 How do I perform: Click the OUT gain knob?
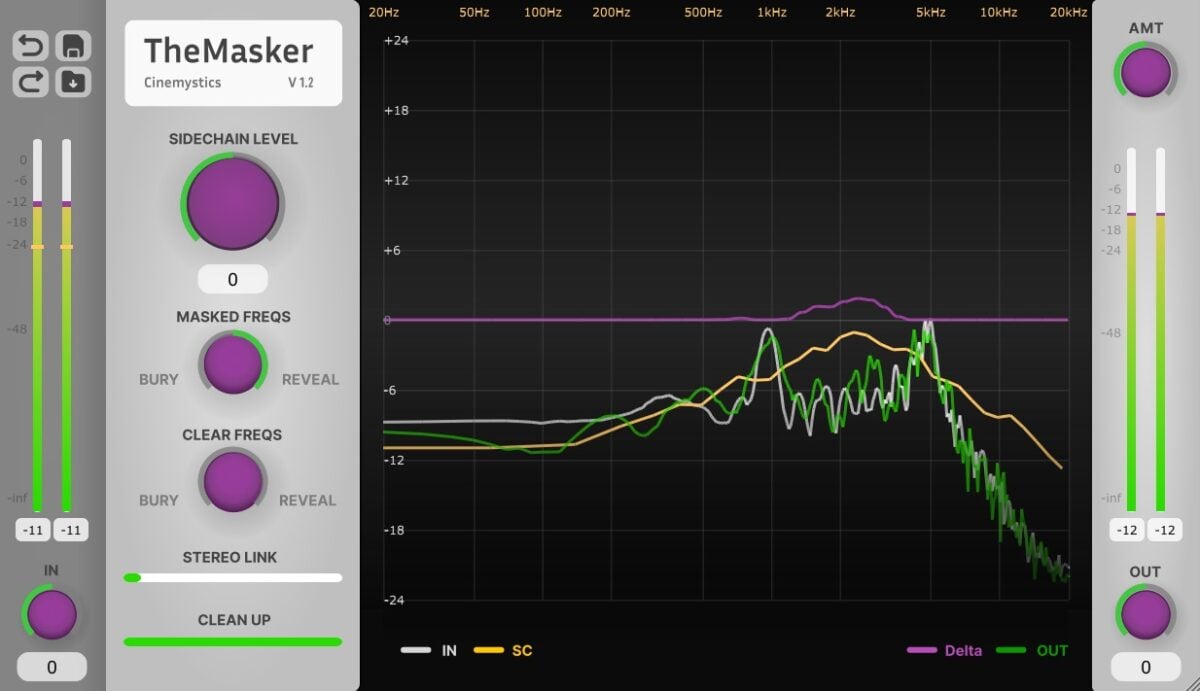(1146, 615)
